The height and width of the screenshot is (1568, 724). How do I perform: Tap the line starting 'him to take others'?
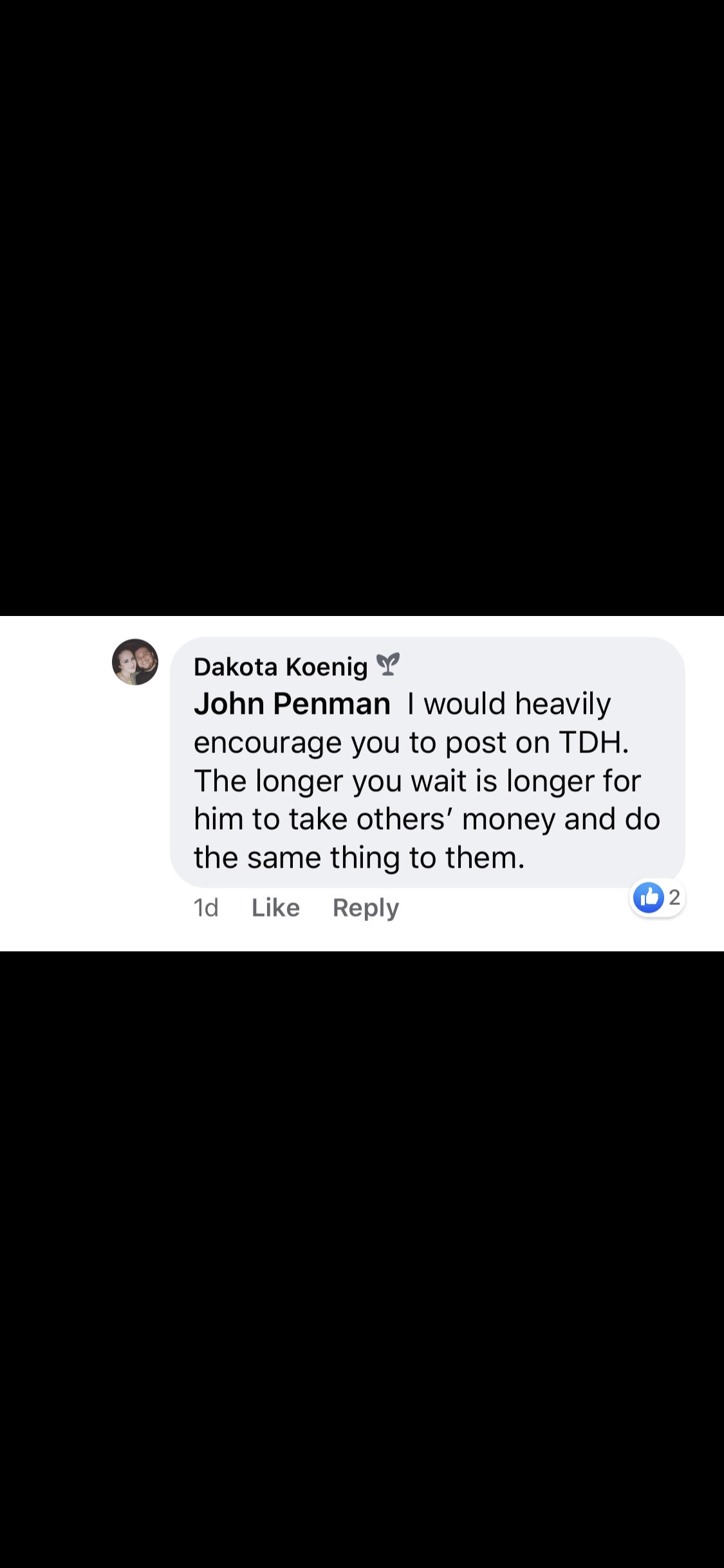pos(427,819)
